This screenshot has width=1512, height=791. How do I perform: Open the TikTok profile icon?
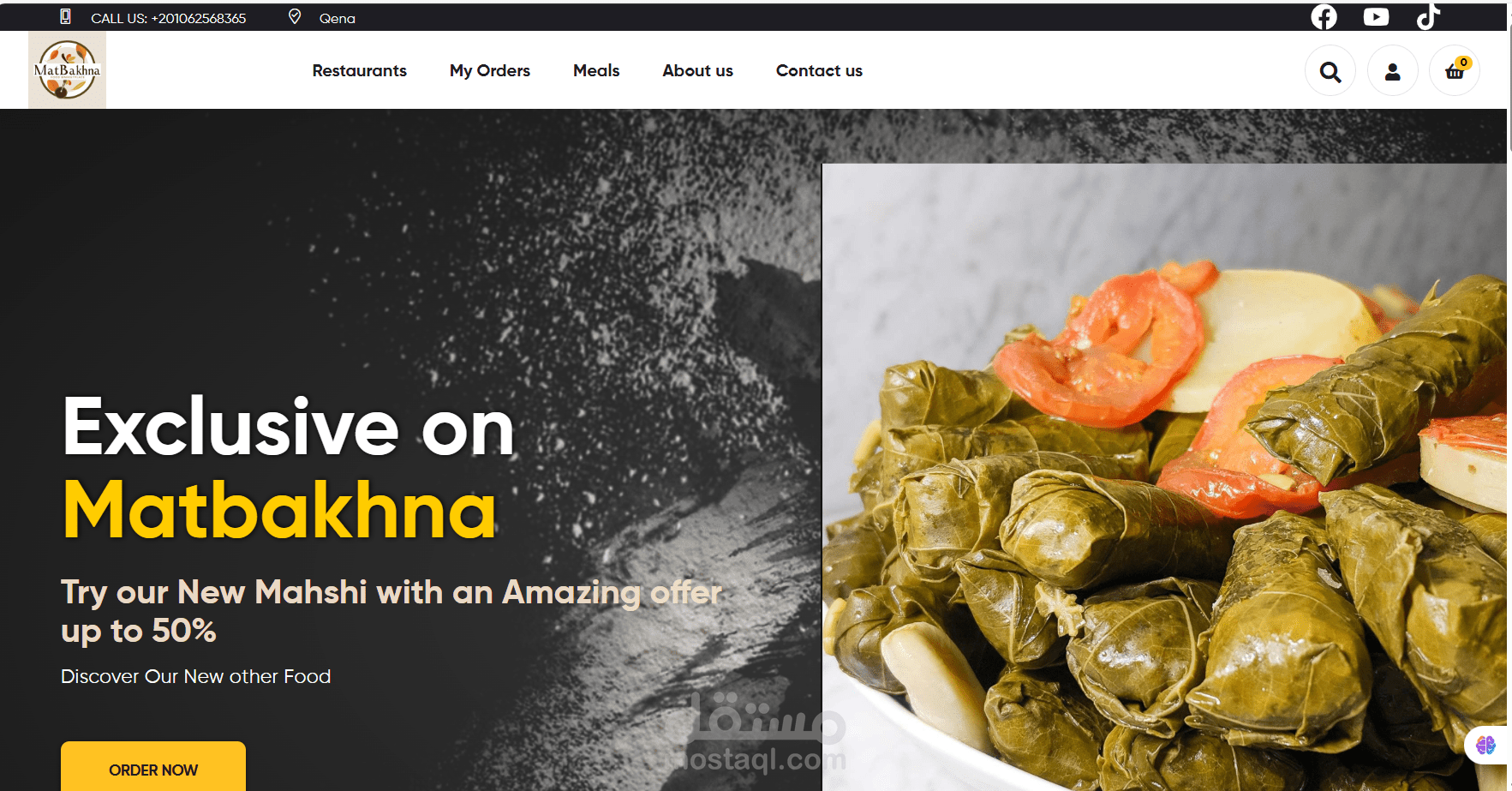(x=1428, y=16)
